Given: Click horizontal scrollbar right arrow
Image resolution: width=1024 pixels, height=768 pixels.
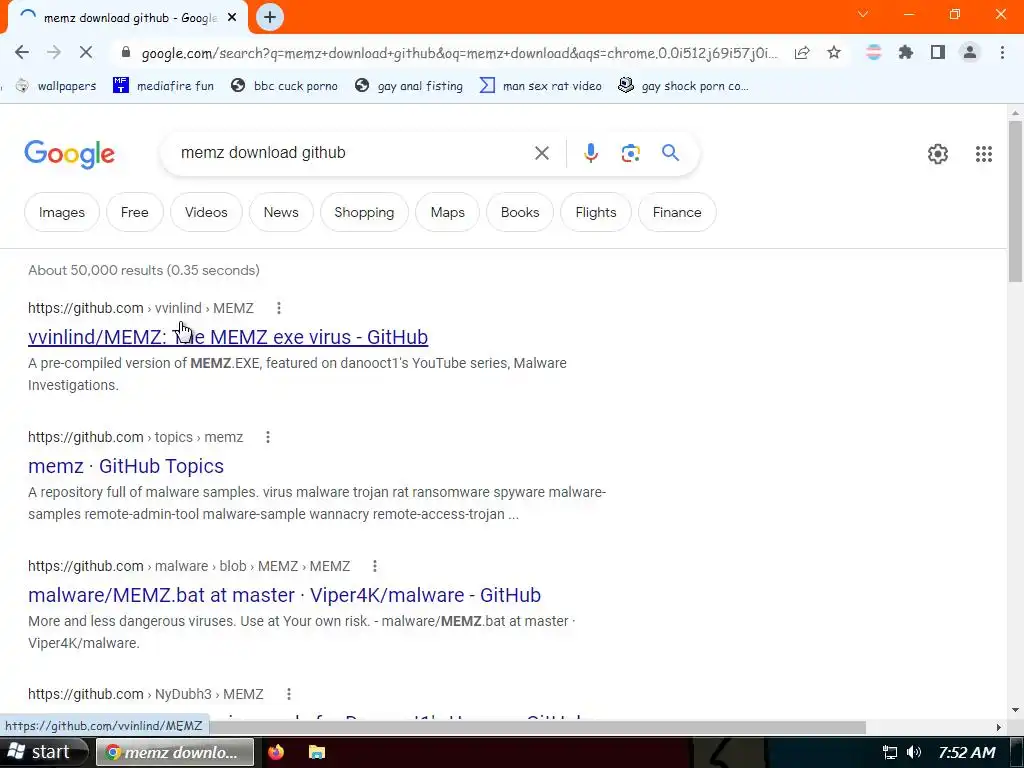Looking at the screenshot, I should pos(999,728).
